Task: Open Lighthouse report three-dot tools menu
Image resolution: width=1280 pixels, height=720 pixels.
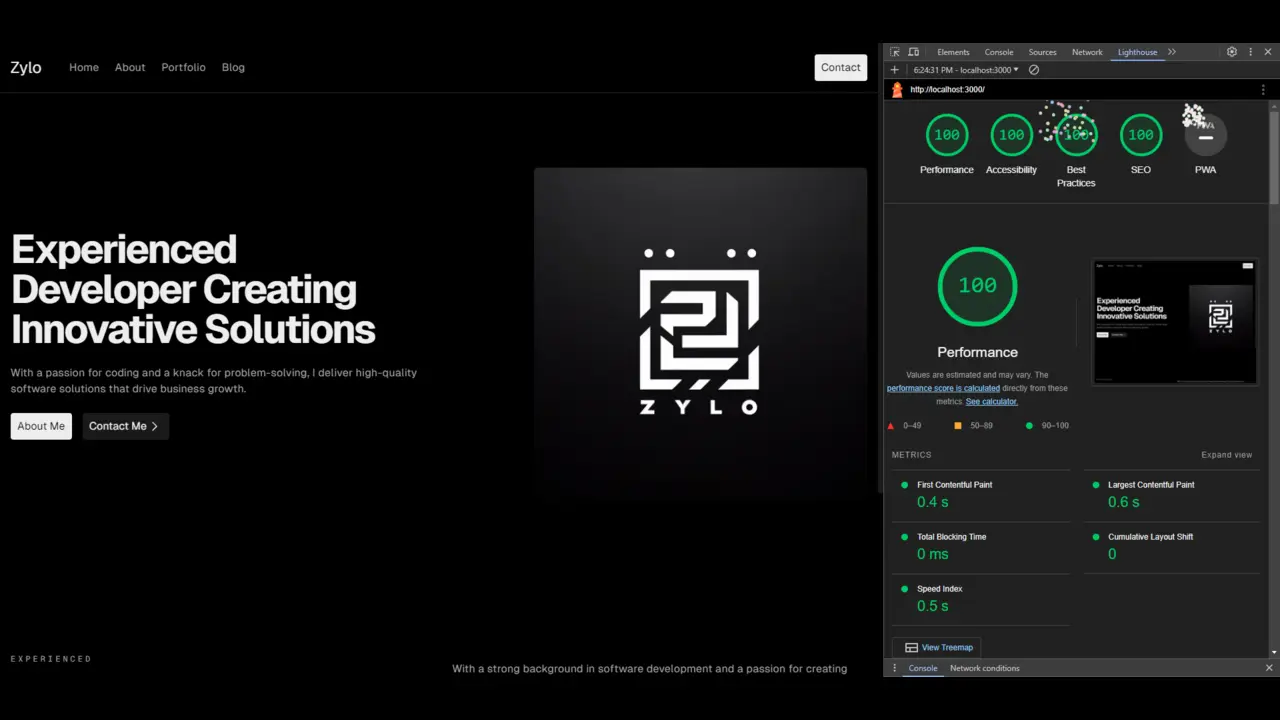Action: coord(1263,90)
